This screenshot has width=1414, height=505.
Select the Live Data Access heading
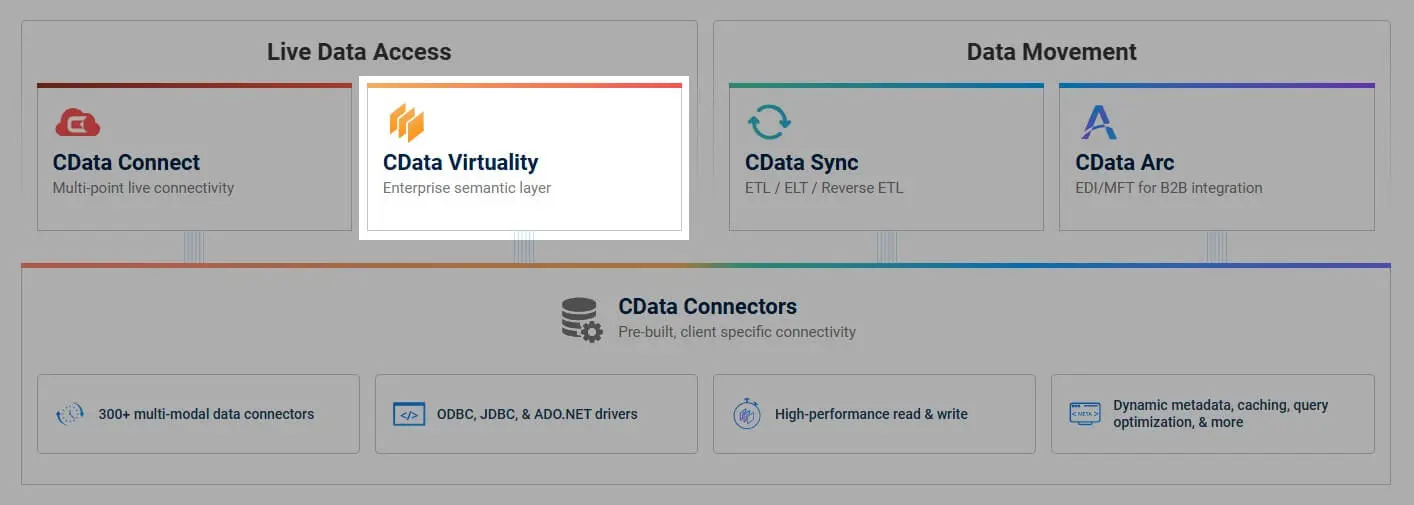[x=359, y=52]
